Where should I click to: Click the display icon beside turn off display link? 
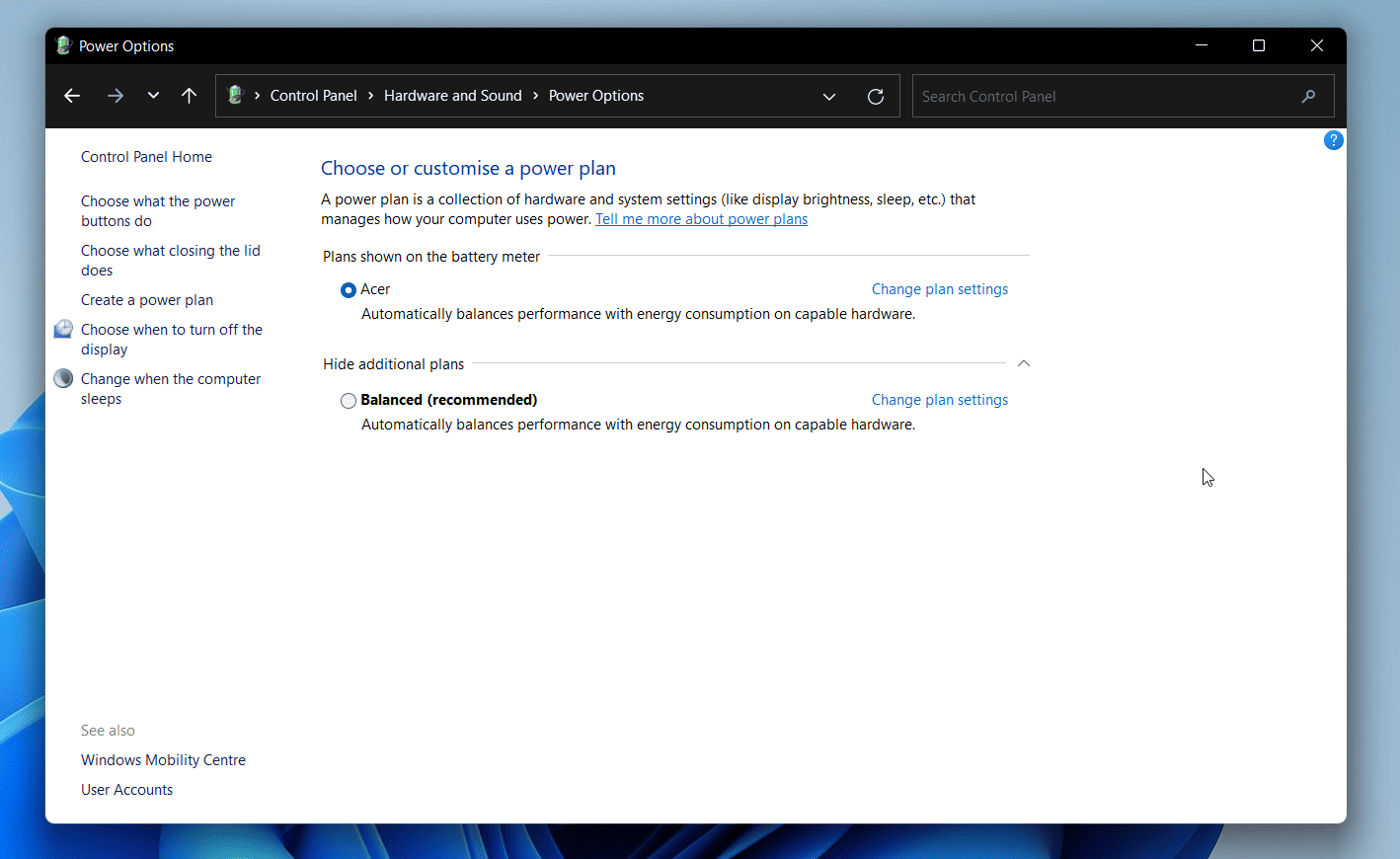(x=63, y=328)
